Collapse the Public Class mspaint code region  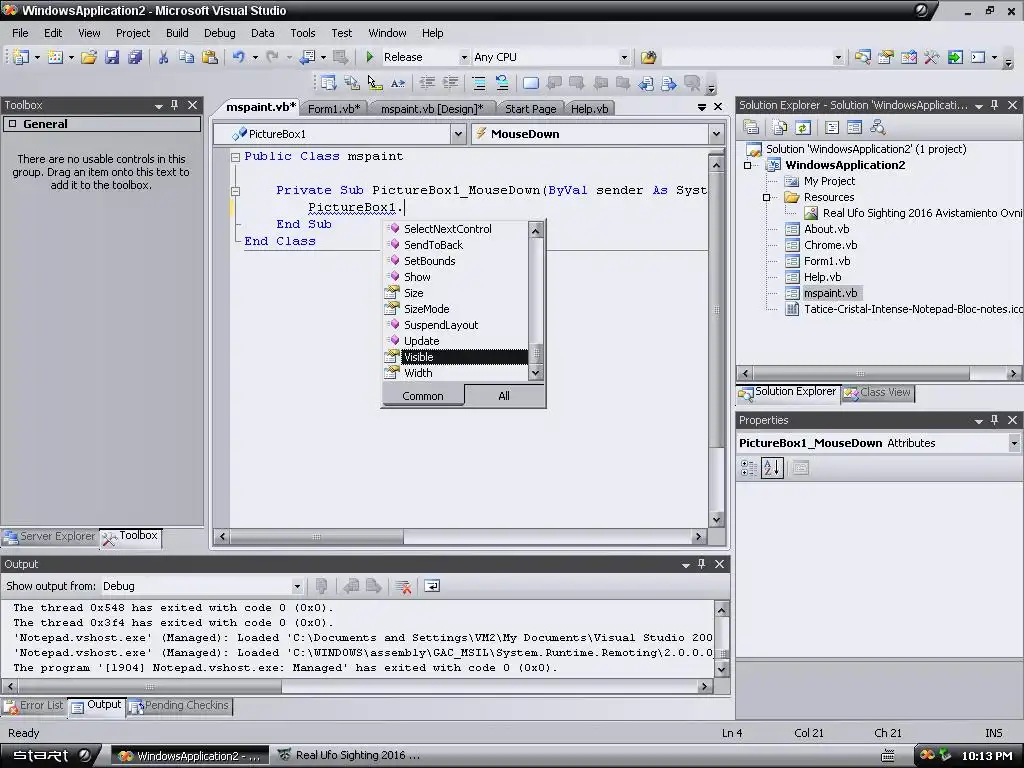click(x=236, y=157)
